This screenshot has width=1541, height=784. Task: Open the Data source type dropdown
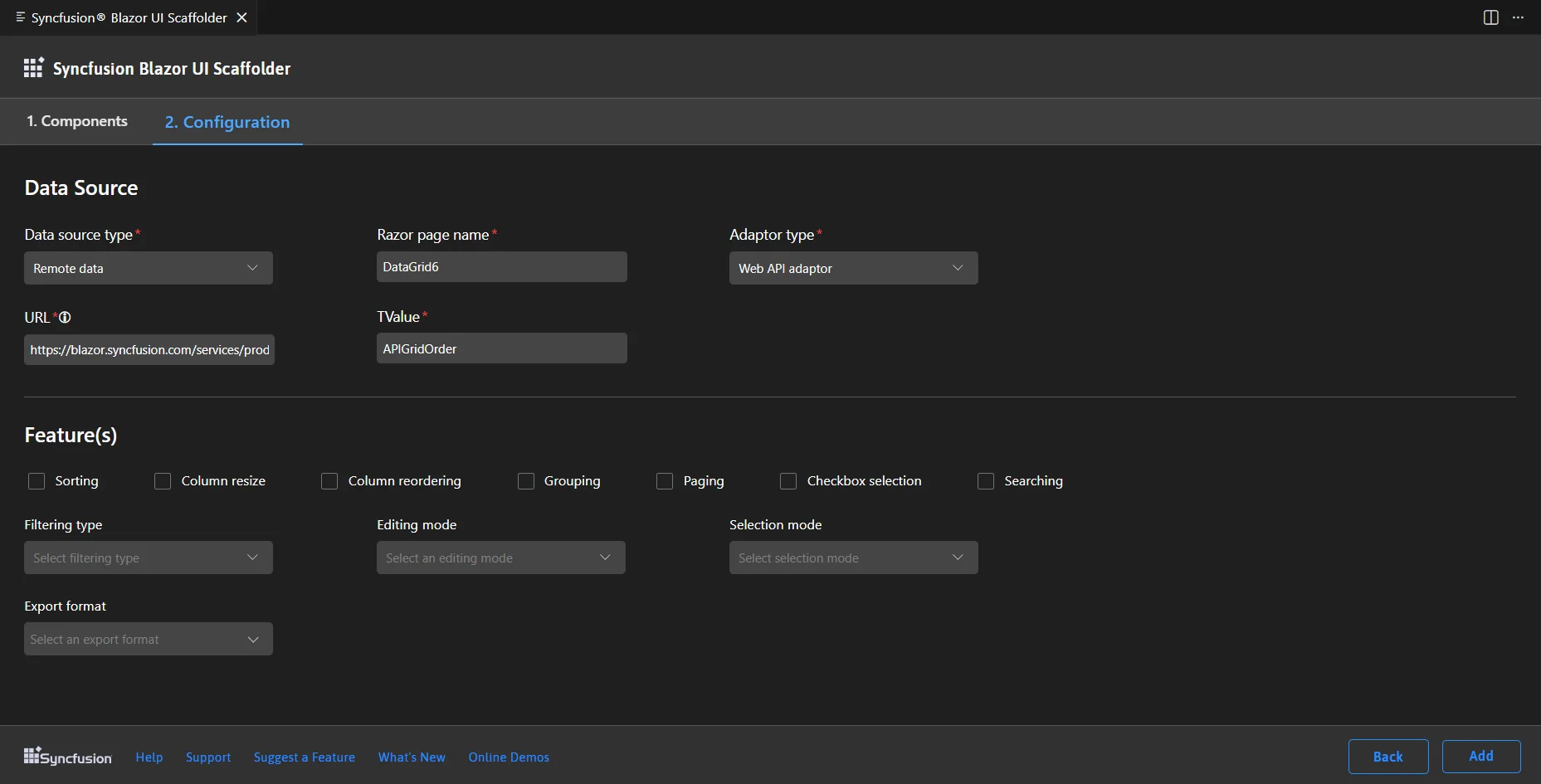click(x=148, y=268)
